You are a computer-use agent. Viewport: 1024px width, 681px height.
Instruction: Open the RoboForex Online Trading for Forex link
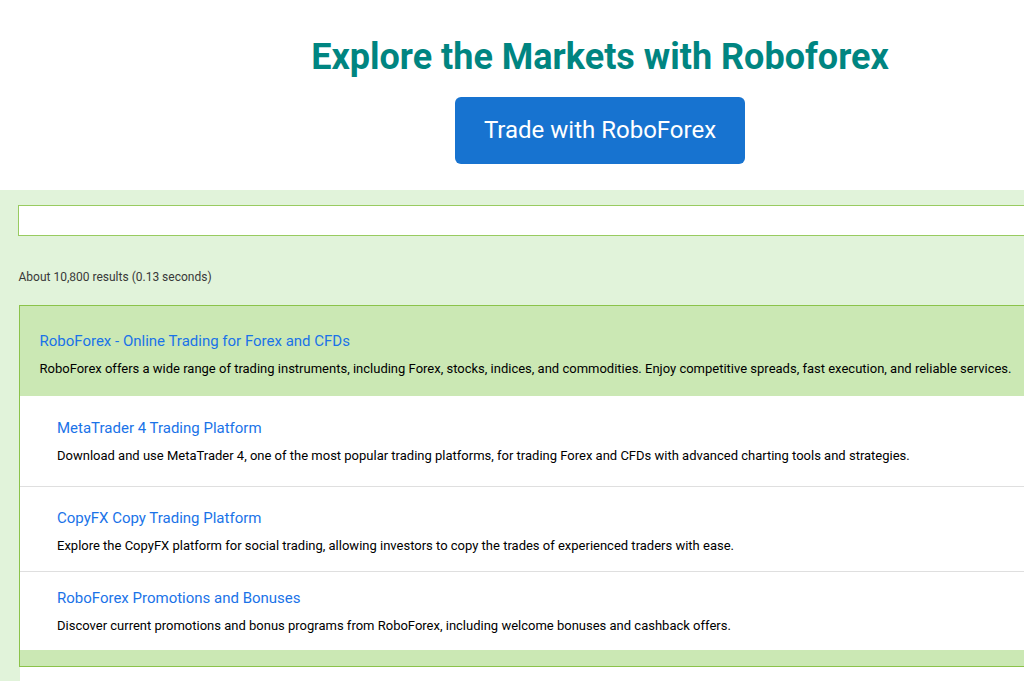tap(195, 340)
